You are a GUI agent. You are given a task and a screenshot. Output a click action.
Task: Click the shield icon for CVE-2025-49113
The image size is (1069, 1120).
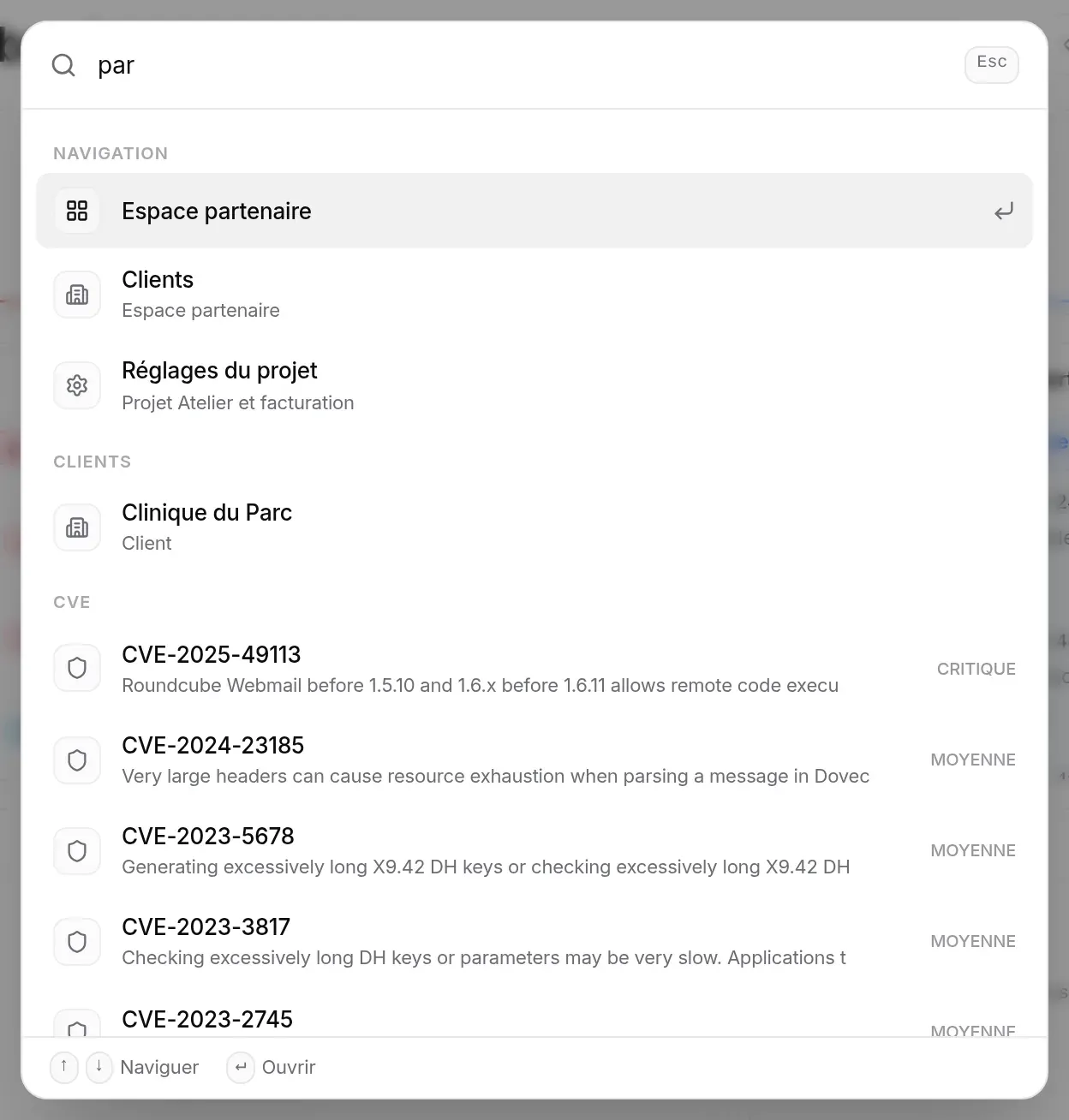(x=77, y=669)
